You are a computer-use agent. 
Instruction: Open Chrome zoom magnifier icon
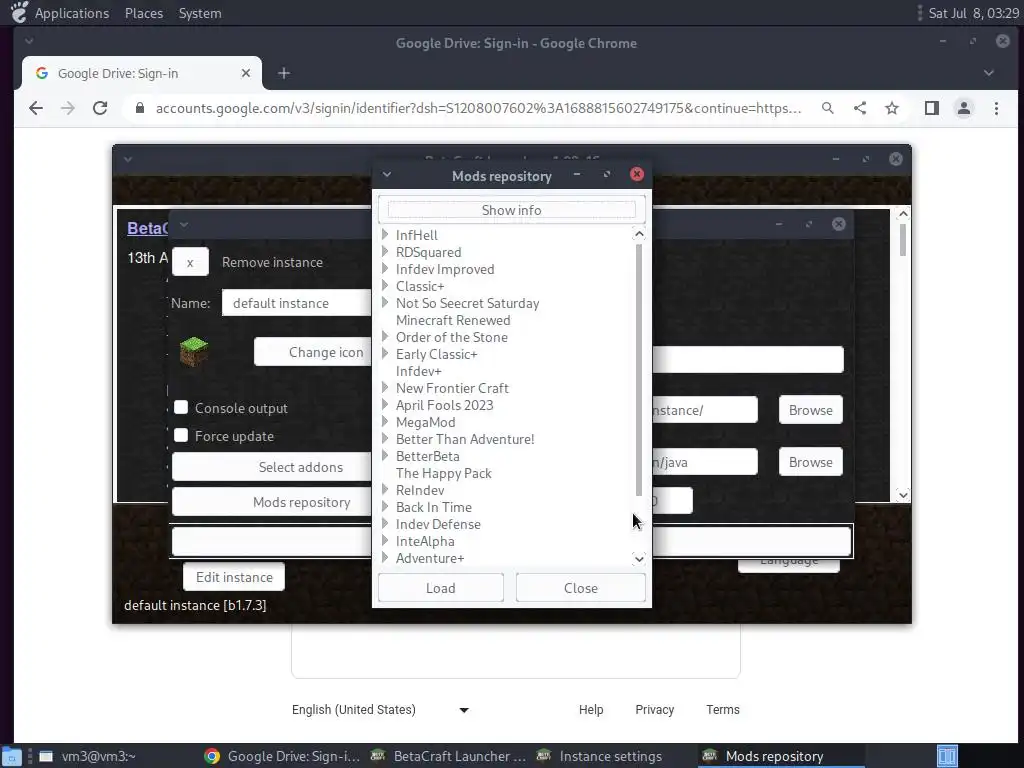827,108
